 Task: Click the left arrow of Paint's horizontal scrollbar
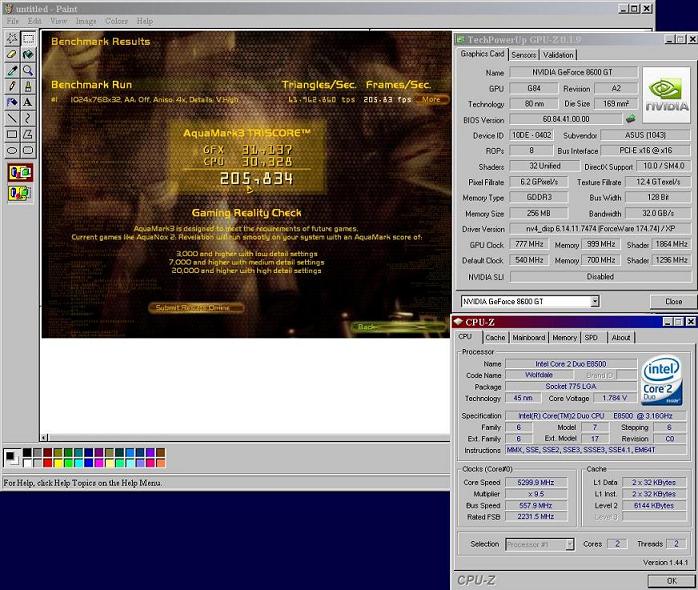pos(44,437)
